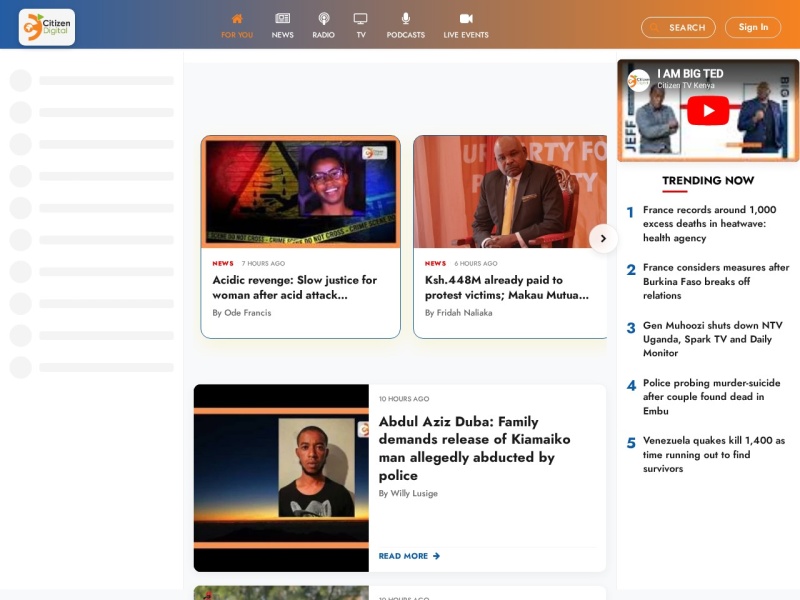Click the Abdul Aziz Duba article thumbnail
This screenshot has width=800, height=600.
tap(281, 478)
